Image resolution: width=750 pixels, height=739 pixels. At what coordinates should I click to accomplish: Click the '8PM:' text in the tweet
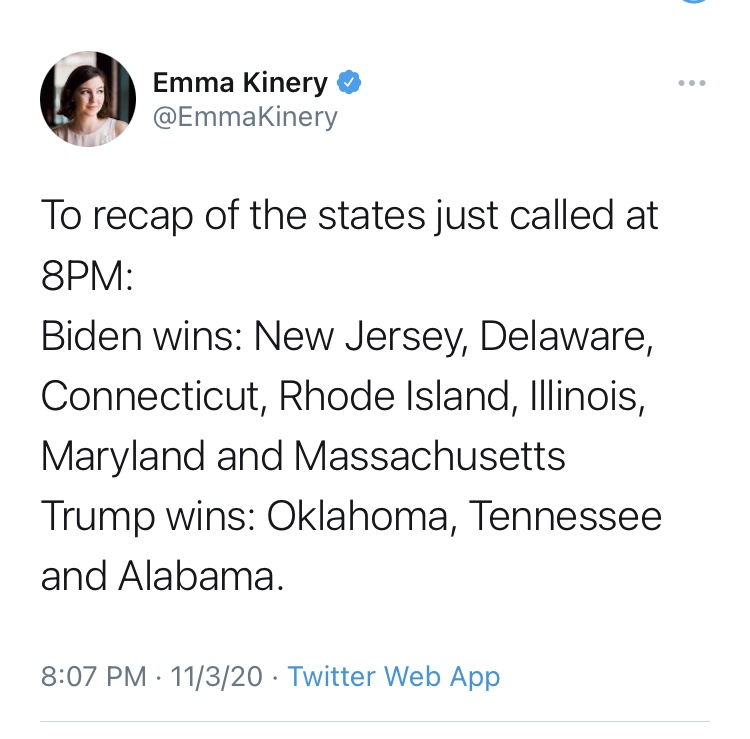pyautogui.click(x=87, y=276)
